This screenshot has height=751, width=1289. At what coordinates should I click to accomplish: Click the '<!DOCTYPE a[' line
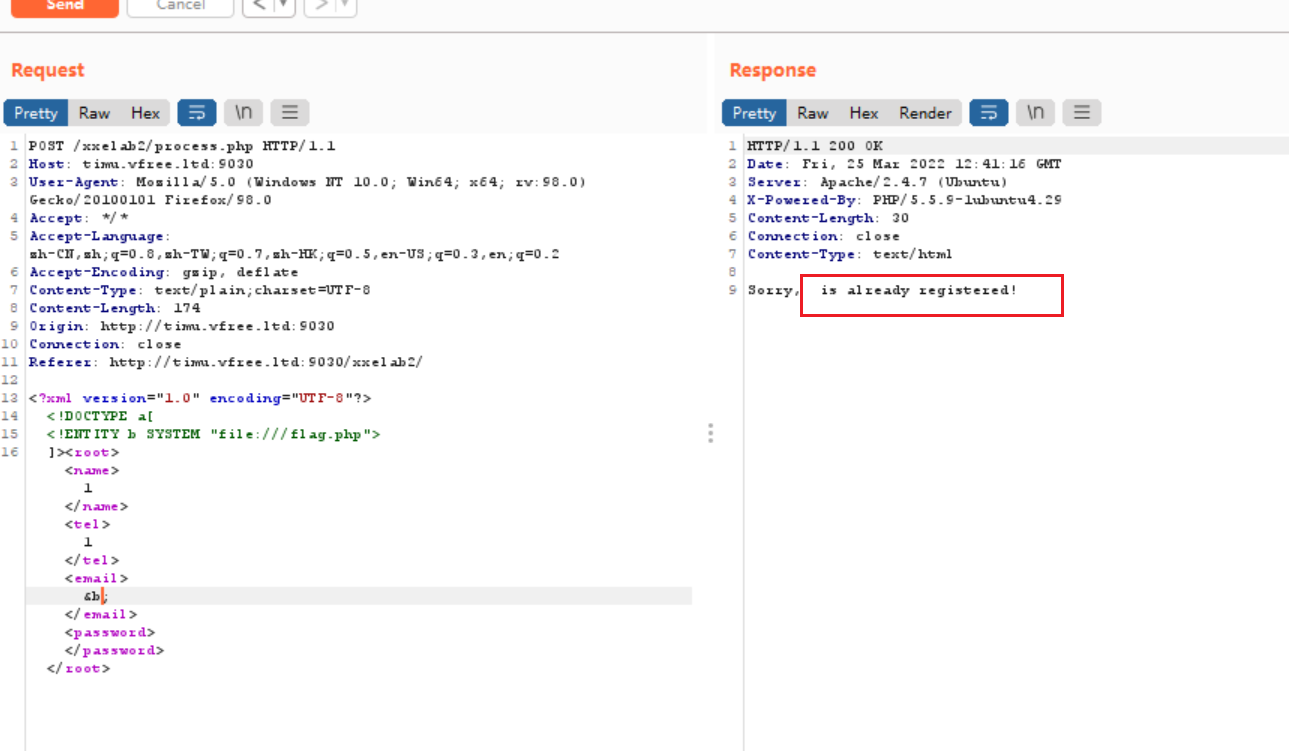point(100,416)
